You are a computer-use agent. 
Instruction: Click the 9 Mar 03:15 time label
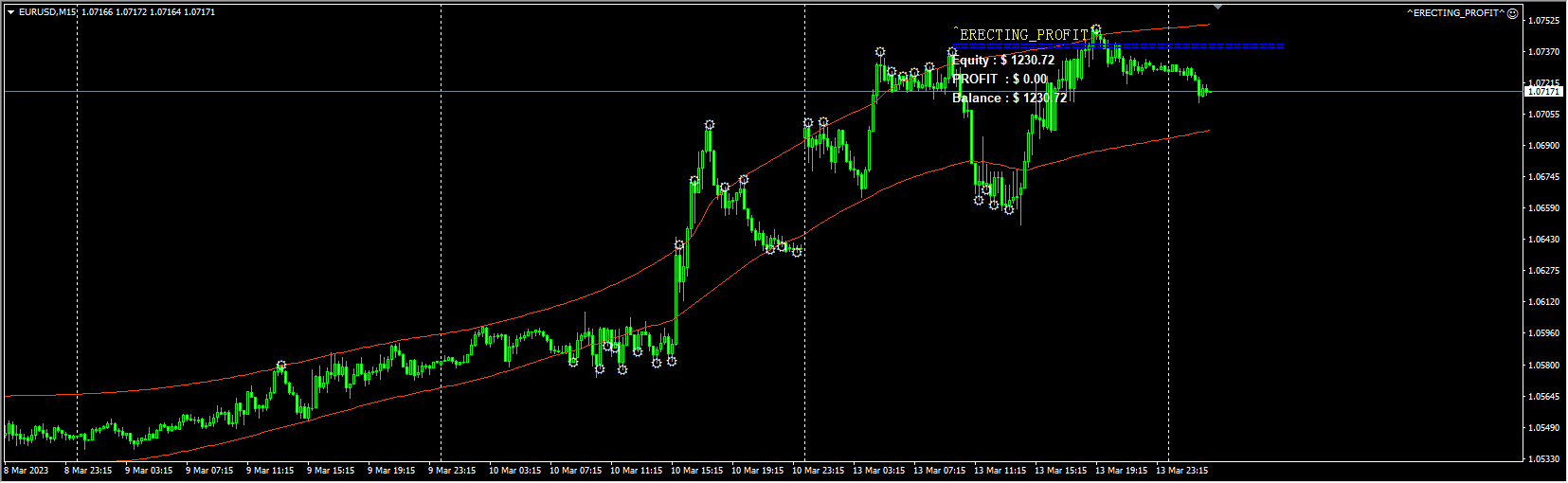click(149, 471)
